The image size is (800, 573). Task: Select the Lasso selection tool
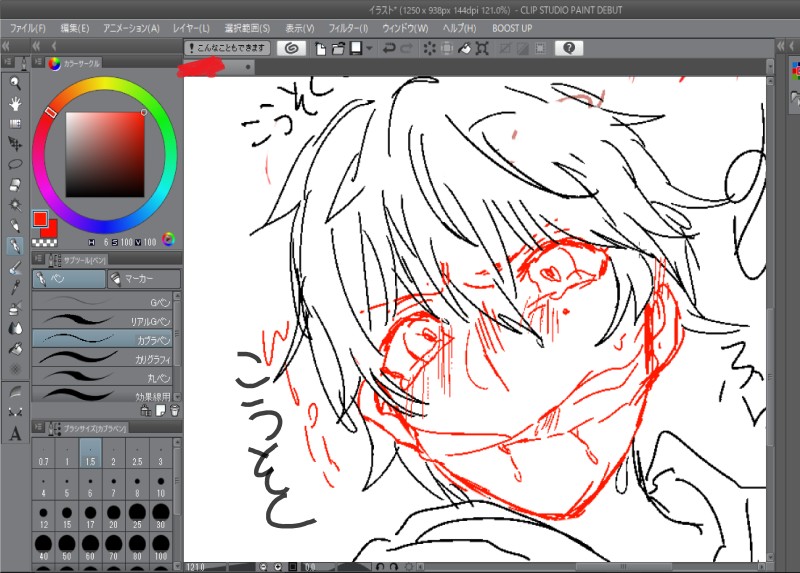pyautogui.click(x=15, y=164)
